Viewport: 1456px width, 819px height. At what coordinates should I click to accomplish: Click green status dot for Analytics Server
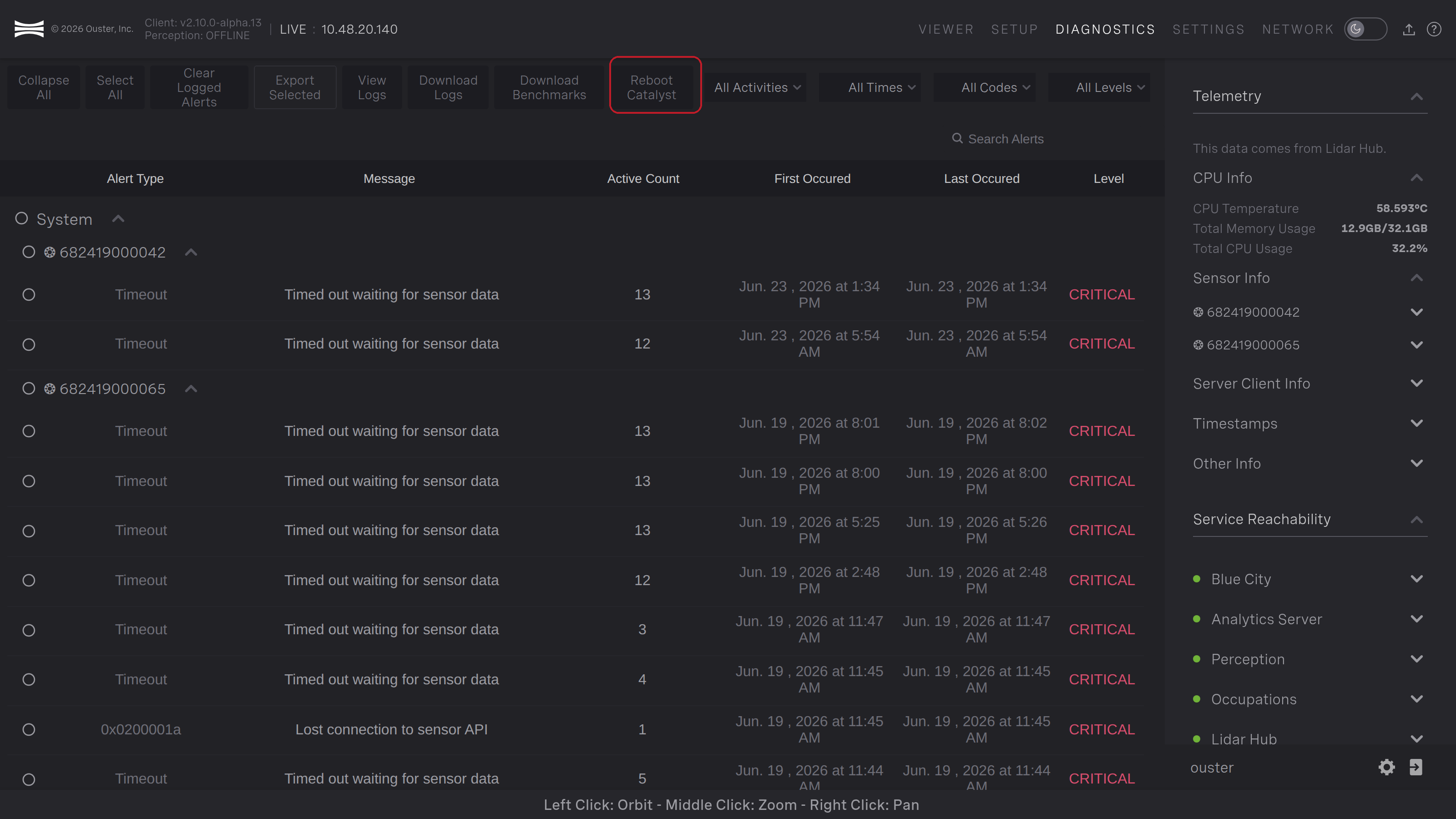1197,619
